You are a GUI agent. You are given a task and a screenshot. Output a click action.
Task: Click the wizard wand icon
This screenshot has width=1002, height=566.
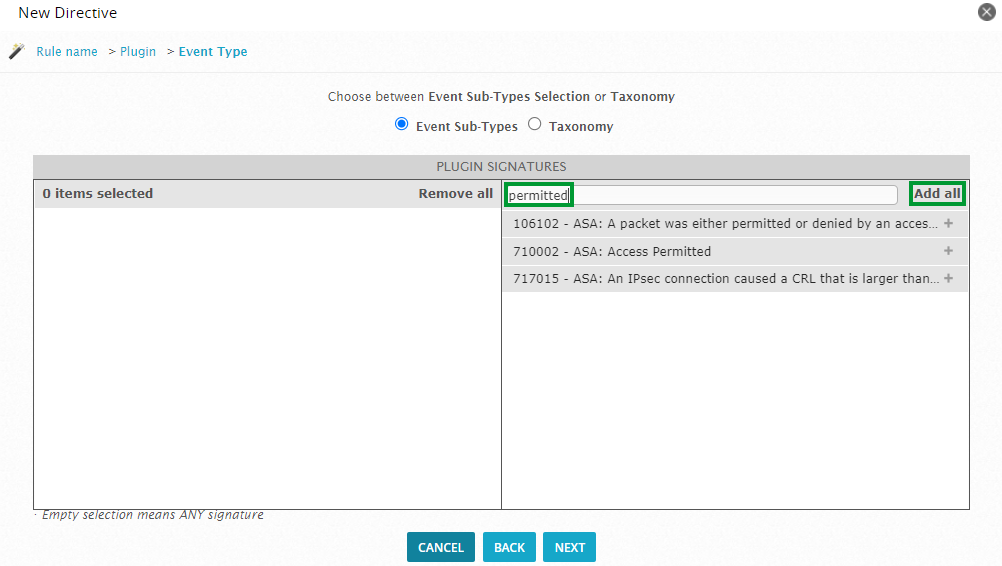(17, 51)
